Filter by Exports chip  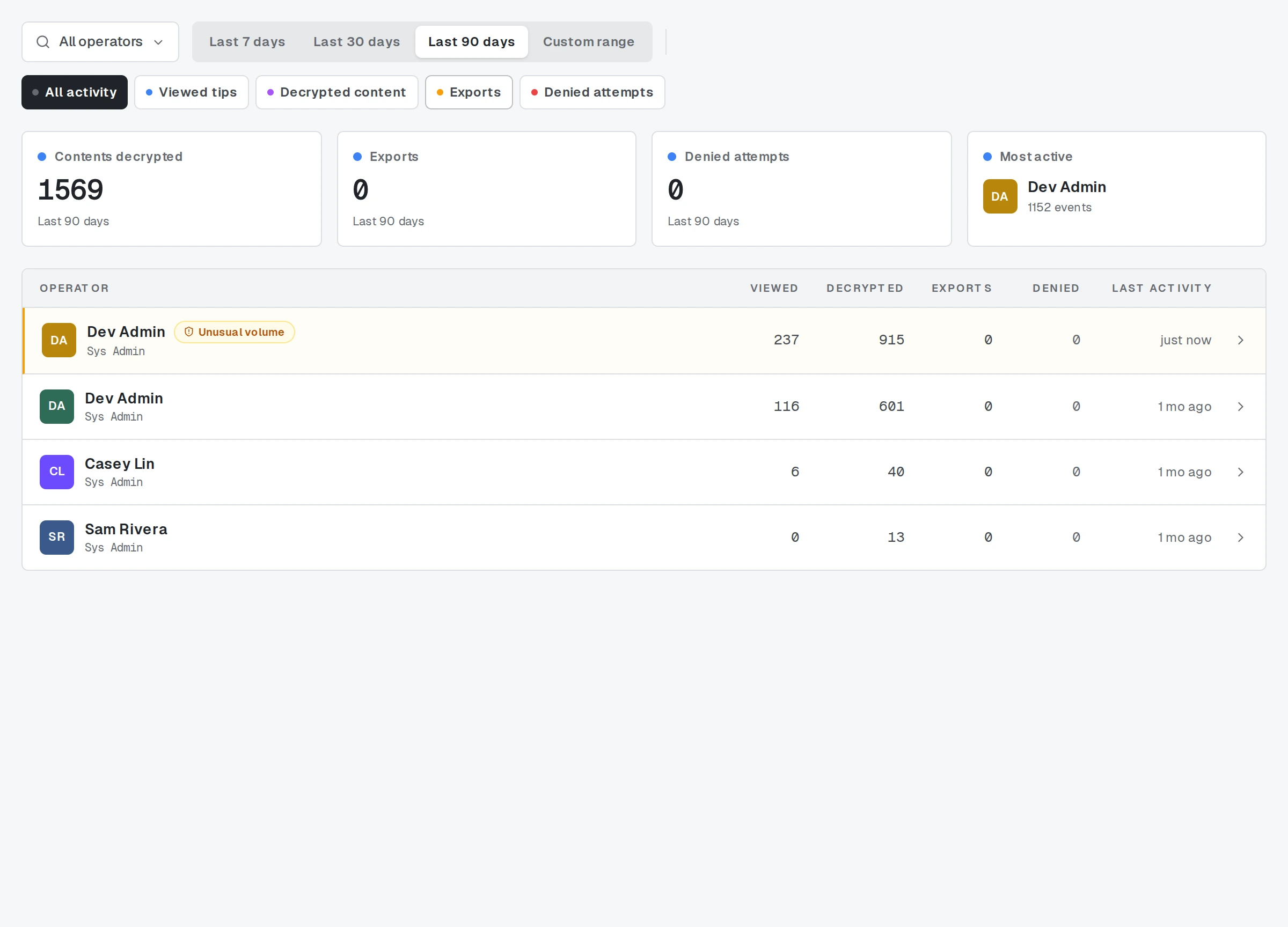coord(469,92)
